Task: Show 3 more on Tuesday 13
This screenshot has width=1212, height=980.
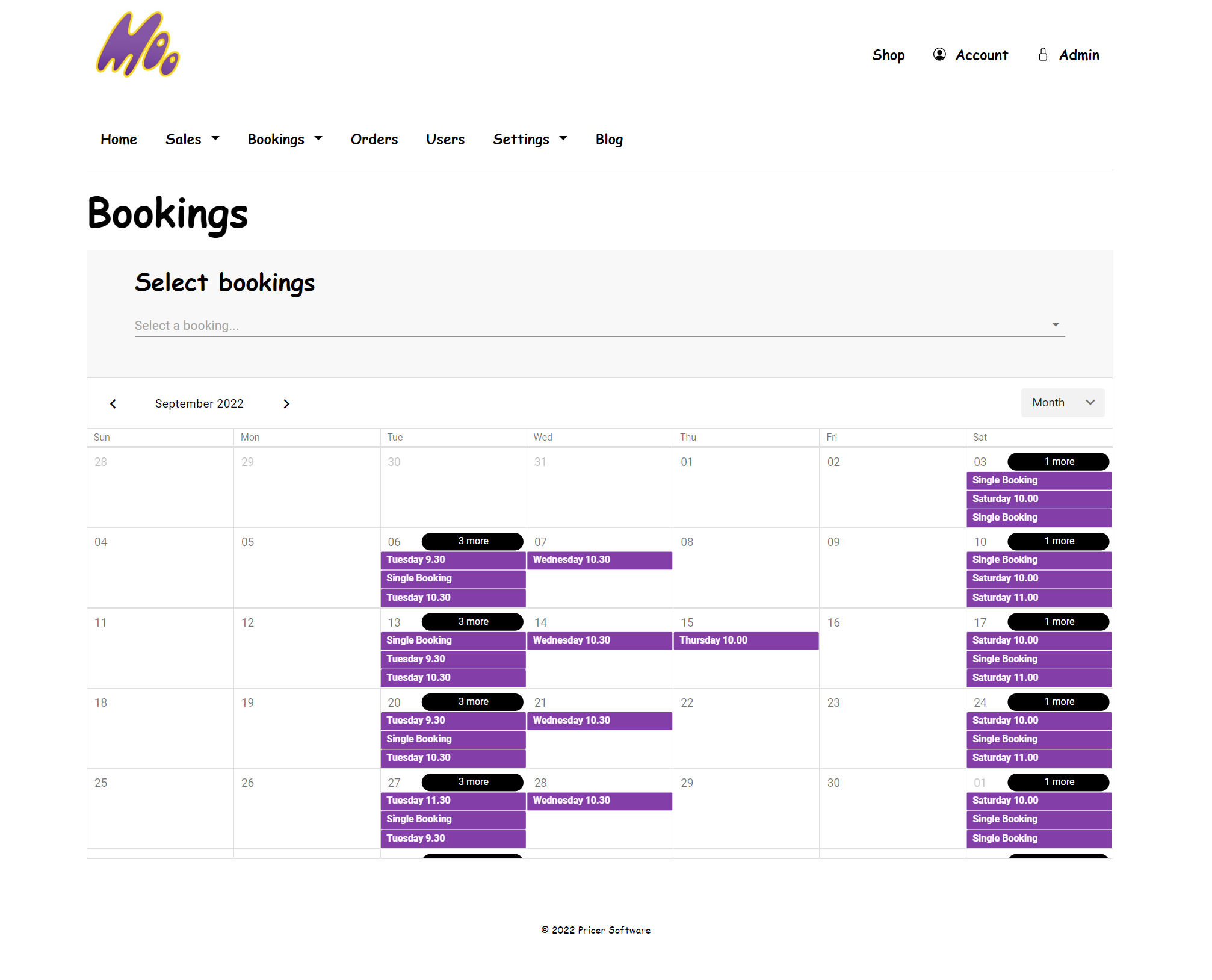Action: click(x=472, y=622)
